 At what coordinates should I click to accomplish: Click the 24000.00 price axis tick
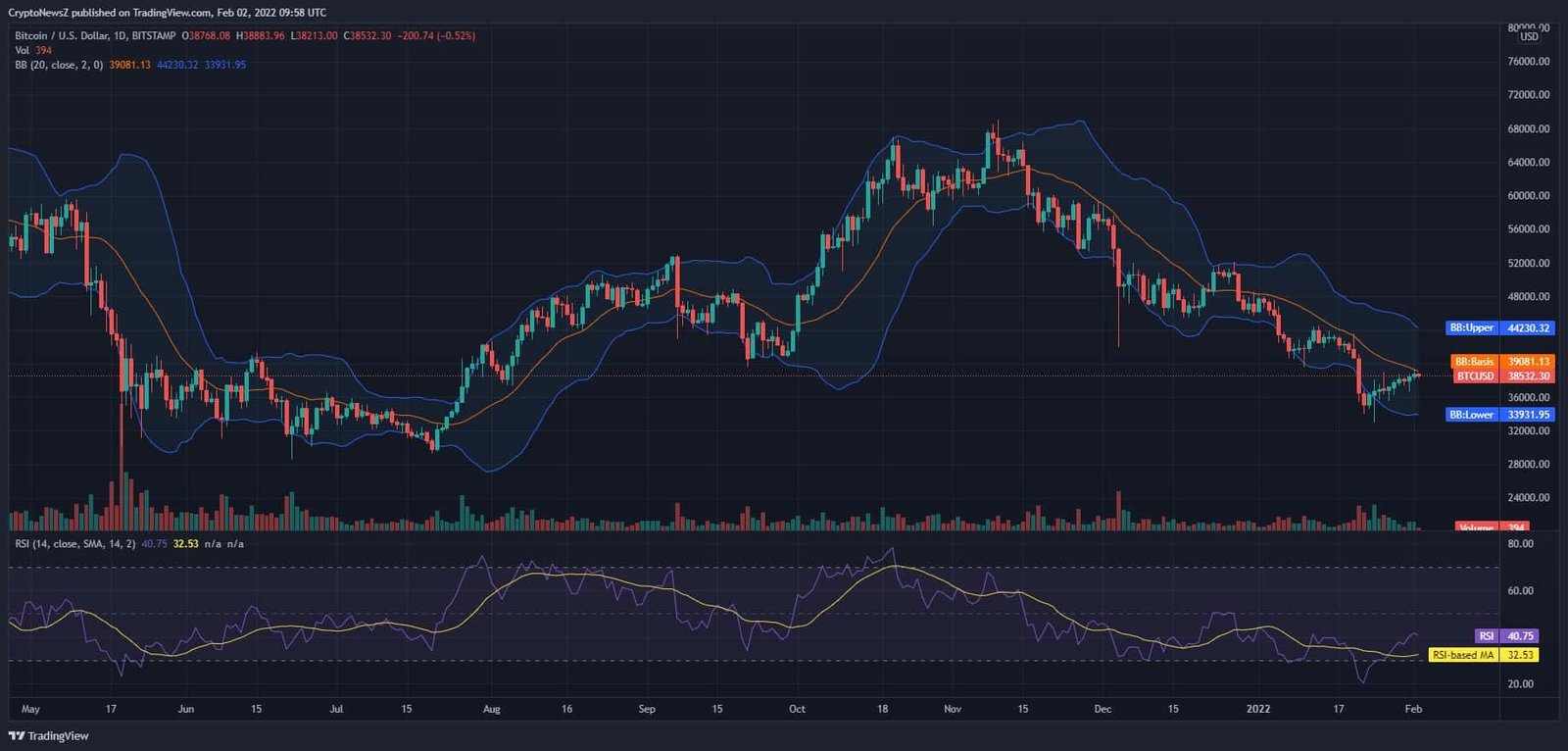coord(1529,498)
